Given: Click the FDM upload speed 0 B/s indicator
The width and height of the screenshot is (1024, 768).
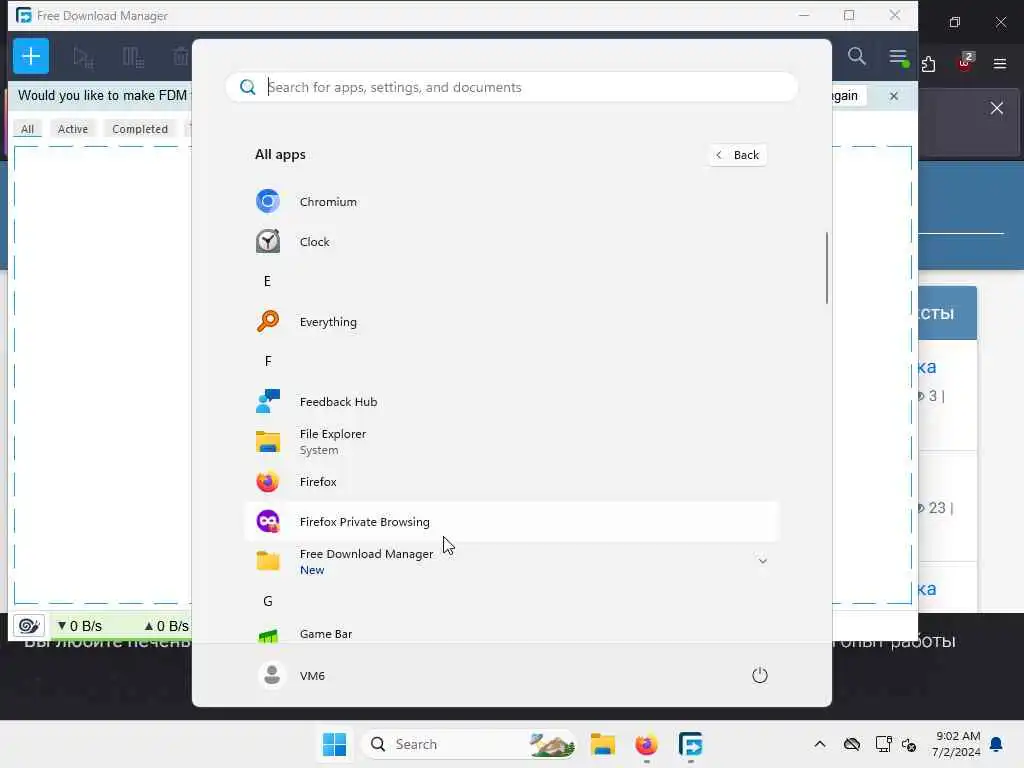Looking at the screenshot, I should click(167, 626).
